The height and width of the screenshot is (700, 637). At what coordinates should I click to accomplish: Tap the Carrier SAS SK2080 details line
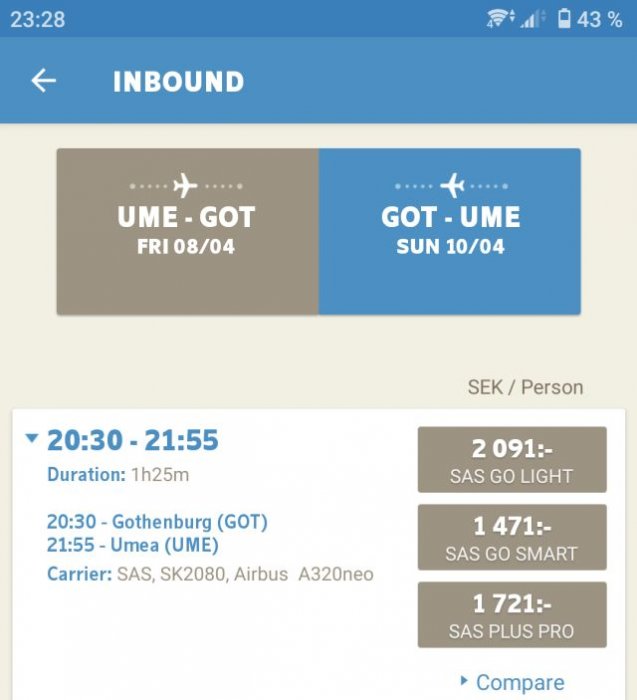coord(210,574)
